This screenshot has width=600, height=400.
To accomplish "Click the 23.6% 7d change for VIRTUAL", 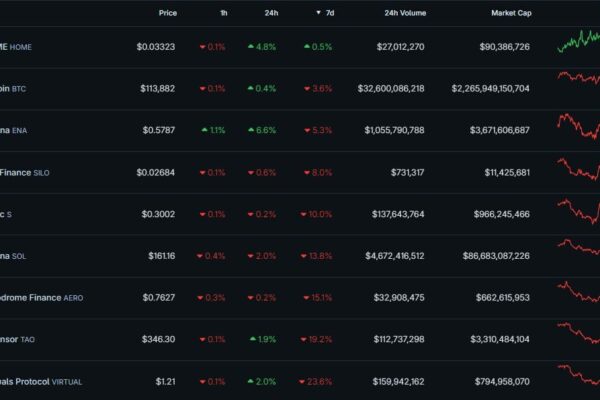I will (x=316, y=382).
